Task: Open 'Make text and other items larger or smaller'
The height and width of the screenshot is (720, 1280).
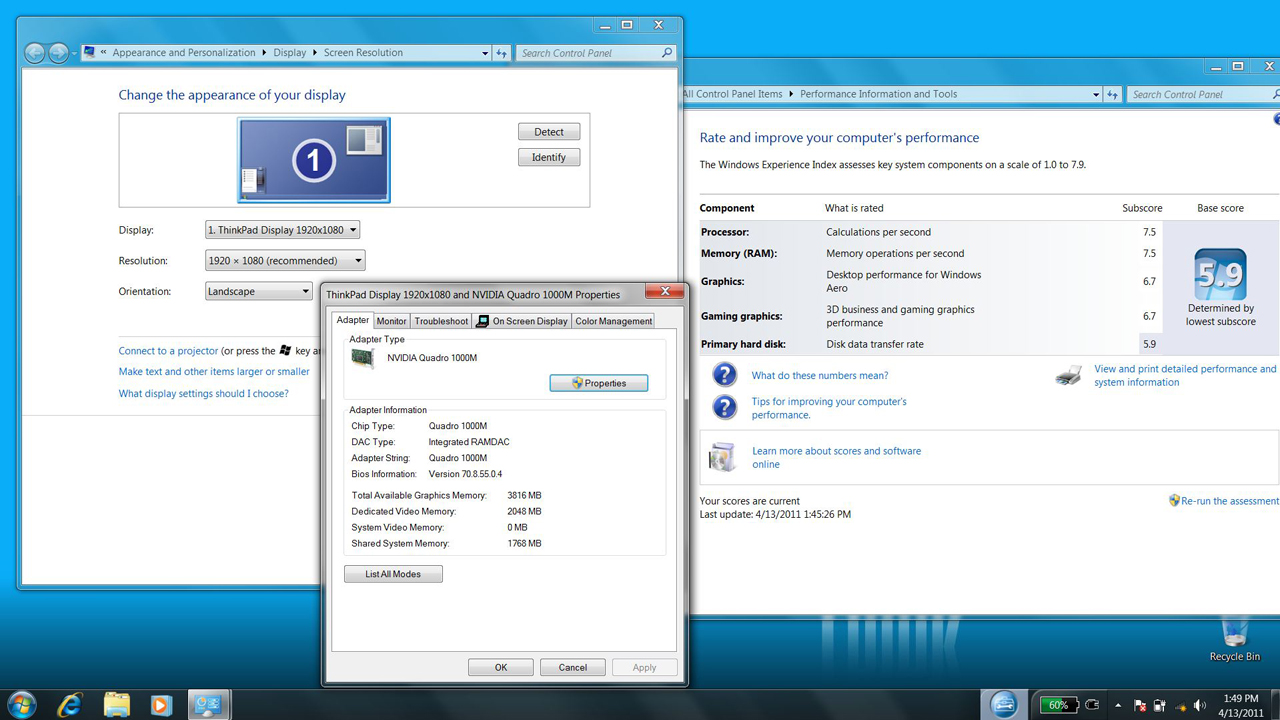Action: coord(214,372)
